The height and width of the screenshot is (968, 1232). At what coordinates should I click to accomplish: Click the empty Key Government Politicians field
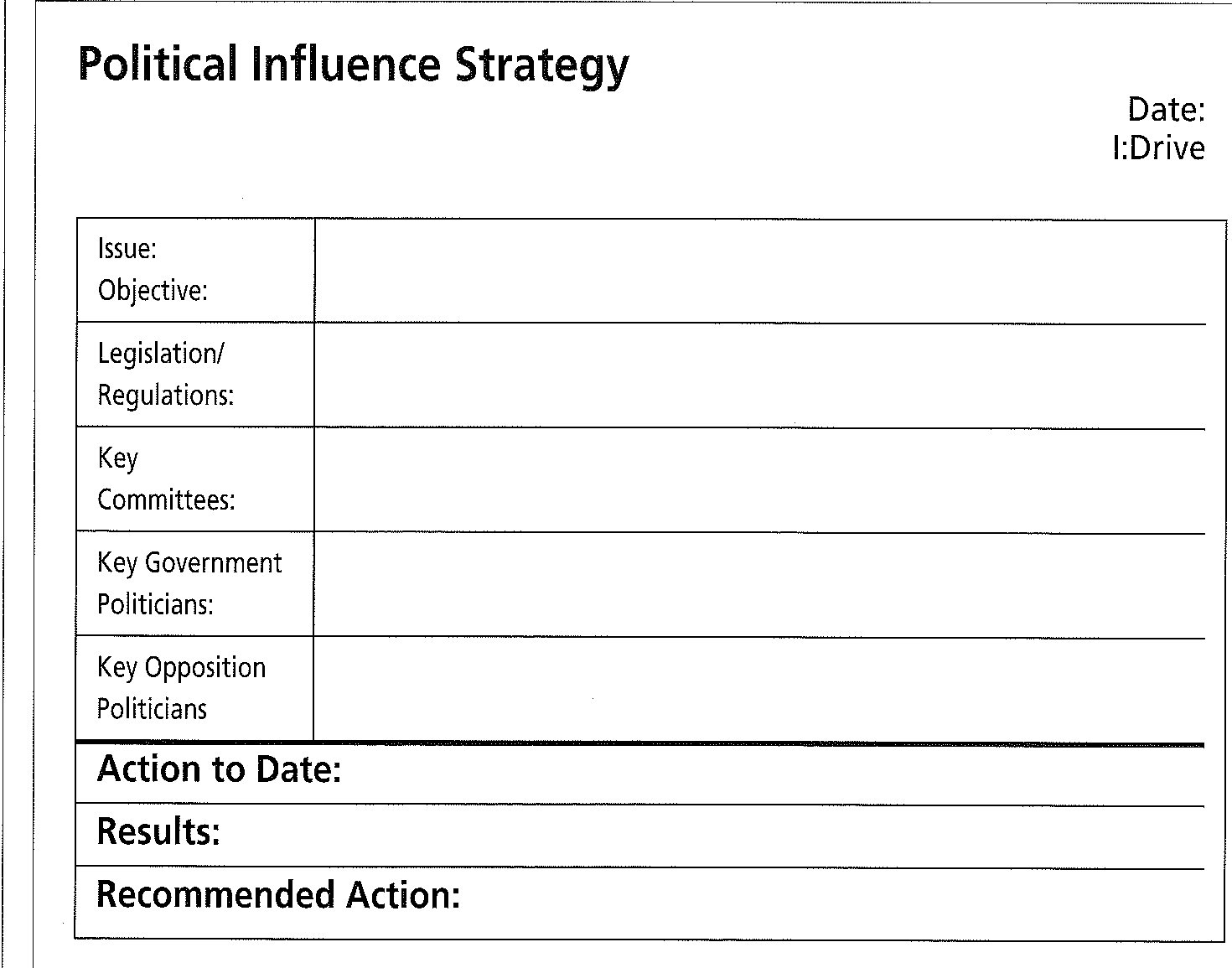point(760,585)
